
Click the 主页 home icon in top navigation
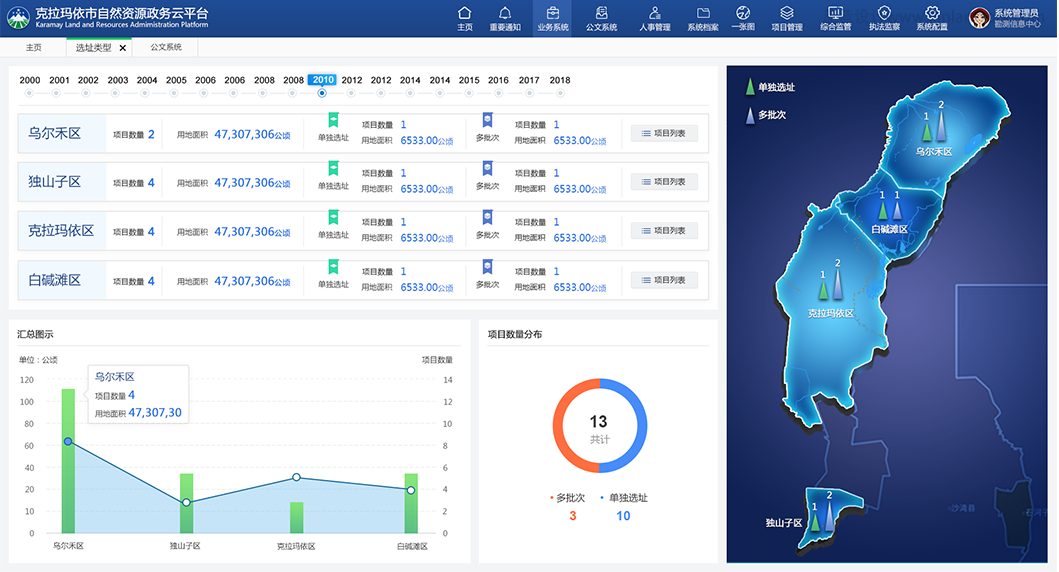(464, 13)
